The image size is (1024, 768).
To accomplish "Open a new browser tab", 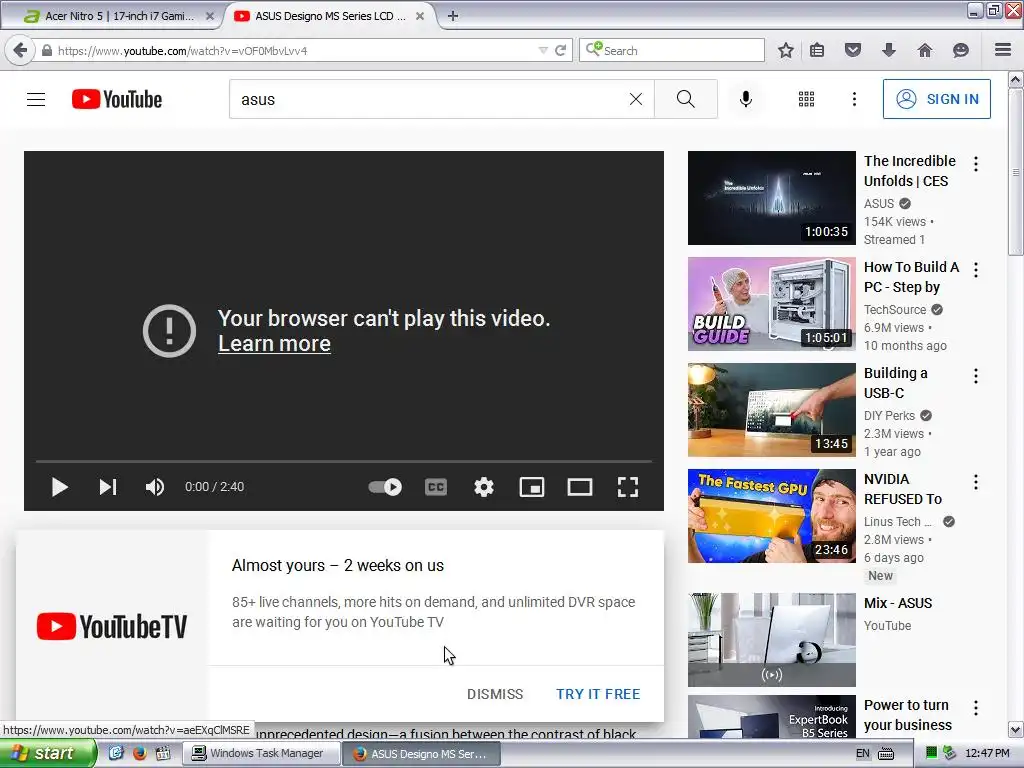I will click(453, 16).
